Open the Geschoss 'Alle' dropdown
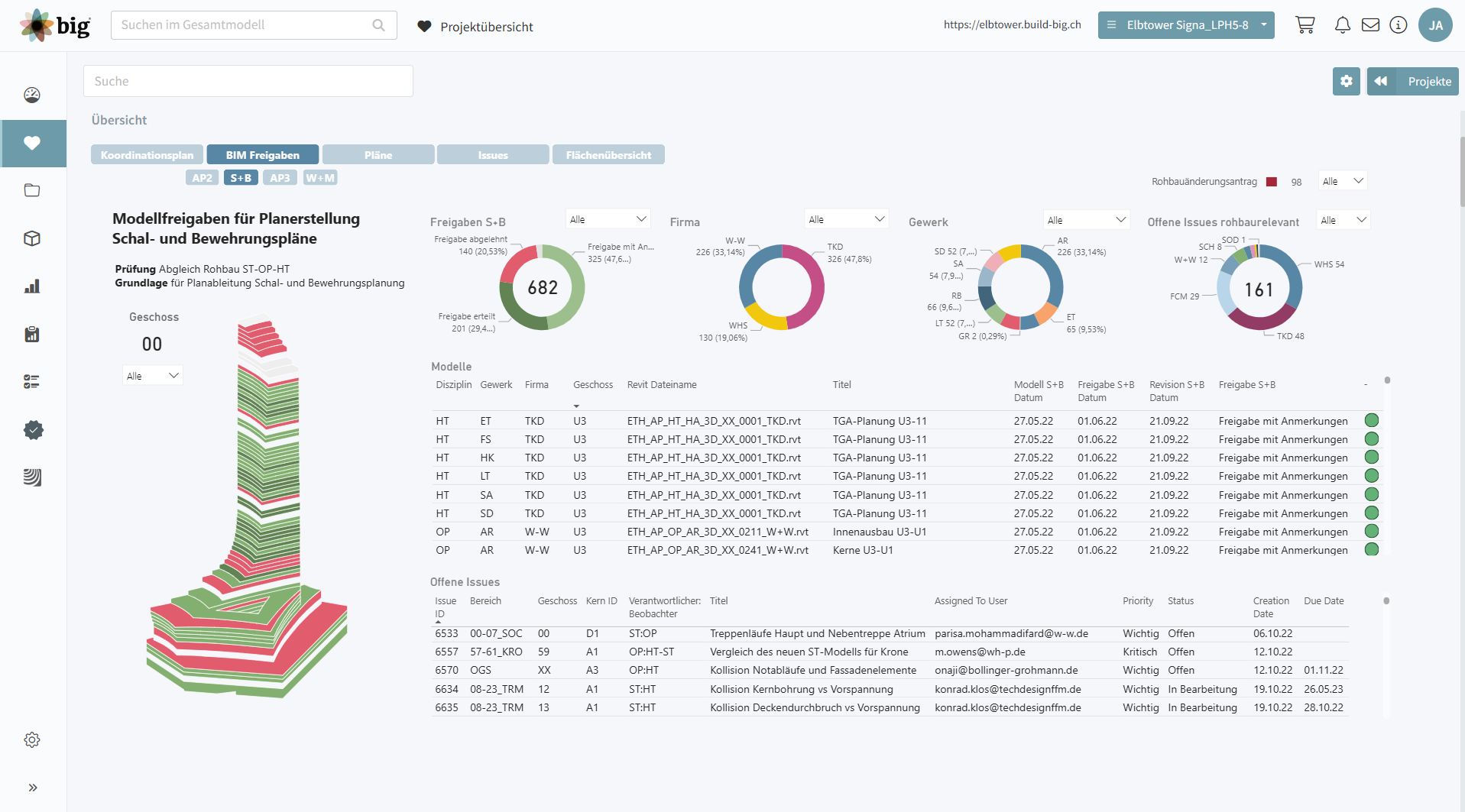Screen dimensions: 1465x812 pyautogui.click(x=152, y=376)
